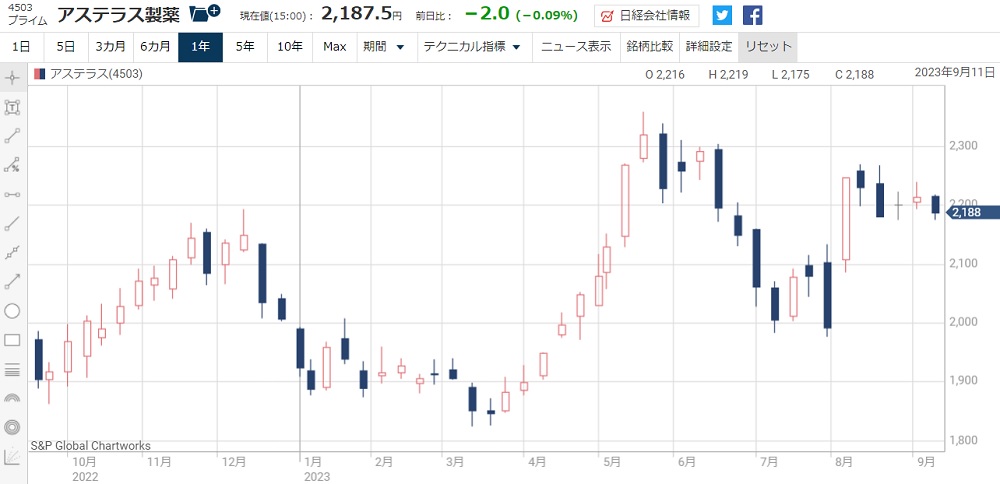The width and height of the screenshot is (1000, 484).
Task: Click the O 2,216 open value
Action: (665, 75)
